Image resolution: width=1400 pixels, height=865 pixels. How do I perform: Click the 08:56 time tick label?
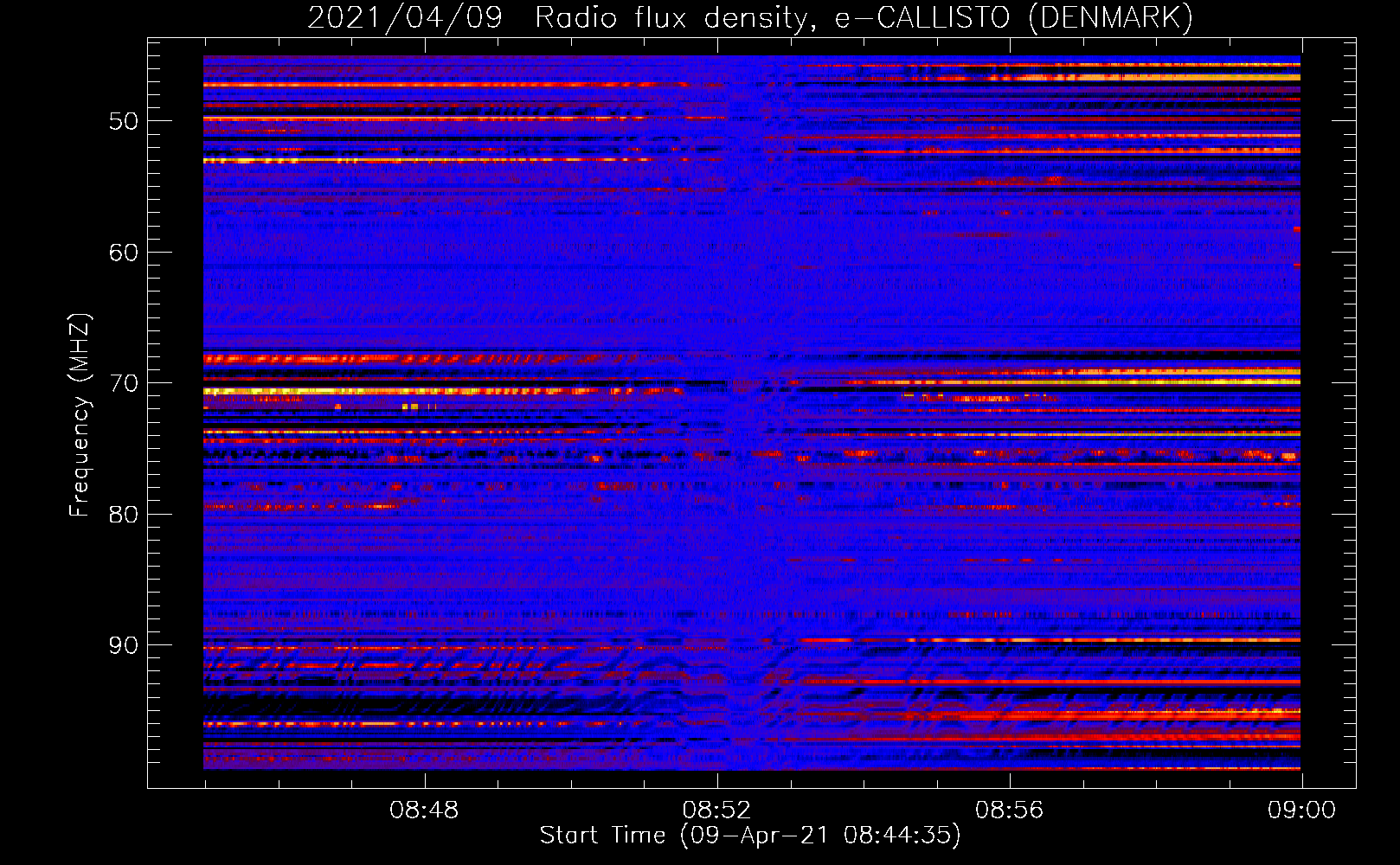1009,811
